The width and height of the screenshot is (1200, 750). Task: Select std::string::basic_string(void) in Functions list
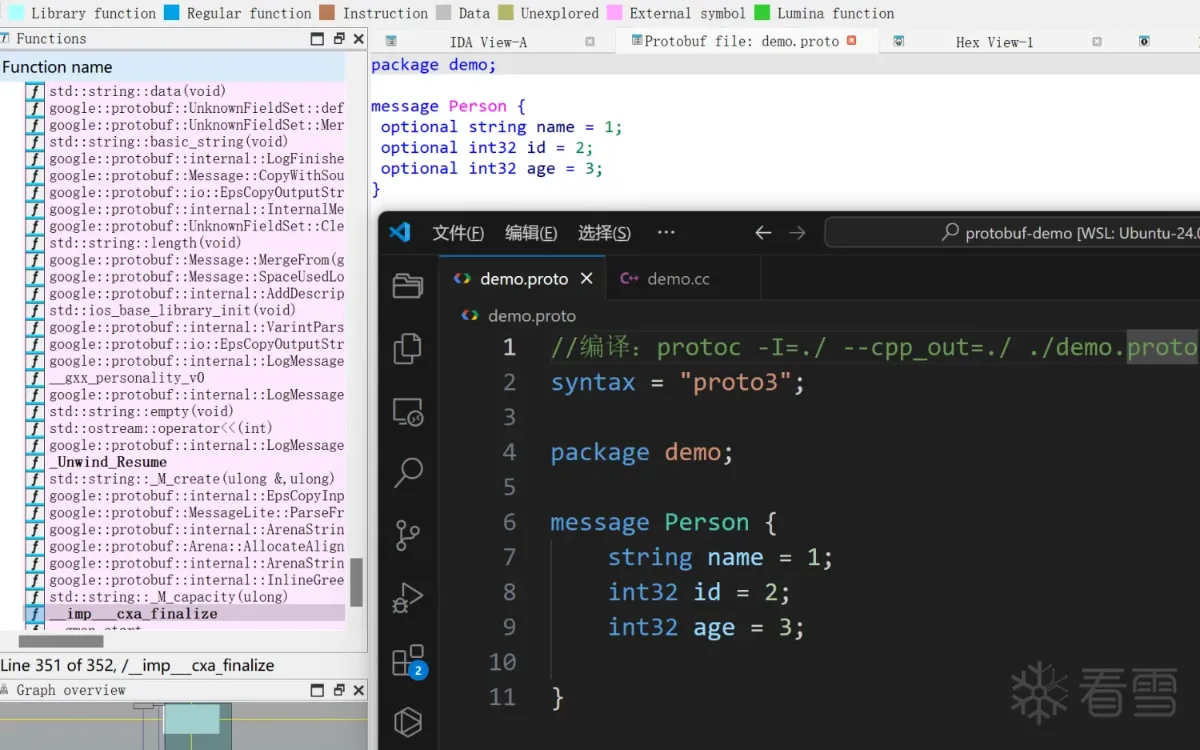185,142
